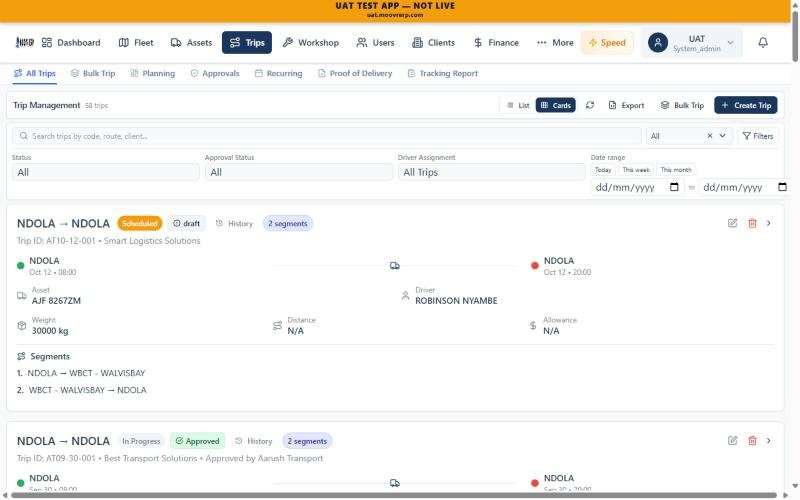Click the Speed button
The width and height of the screenshot is (800, 500).
click(607, 42)
